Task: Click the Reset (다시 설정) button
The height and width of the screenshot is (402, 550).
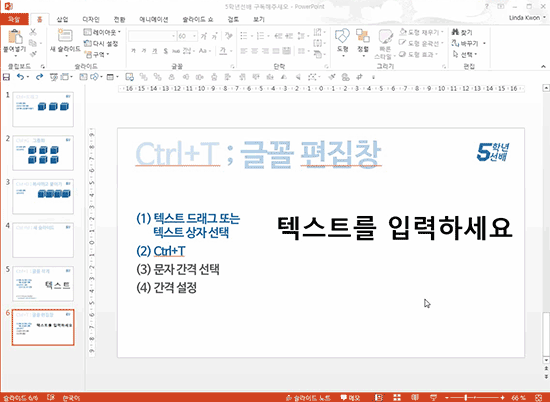Action: tap(101, 43)
